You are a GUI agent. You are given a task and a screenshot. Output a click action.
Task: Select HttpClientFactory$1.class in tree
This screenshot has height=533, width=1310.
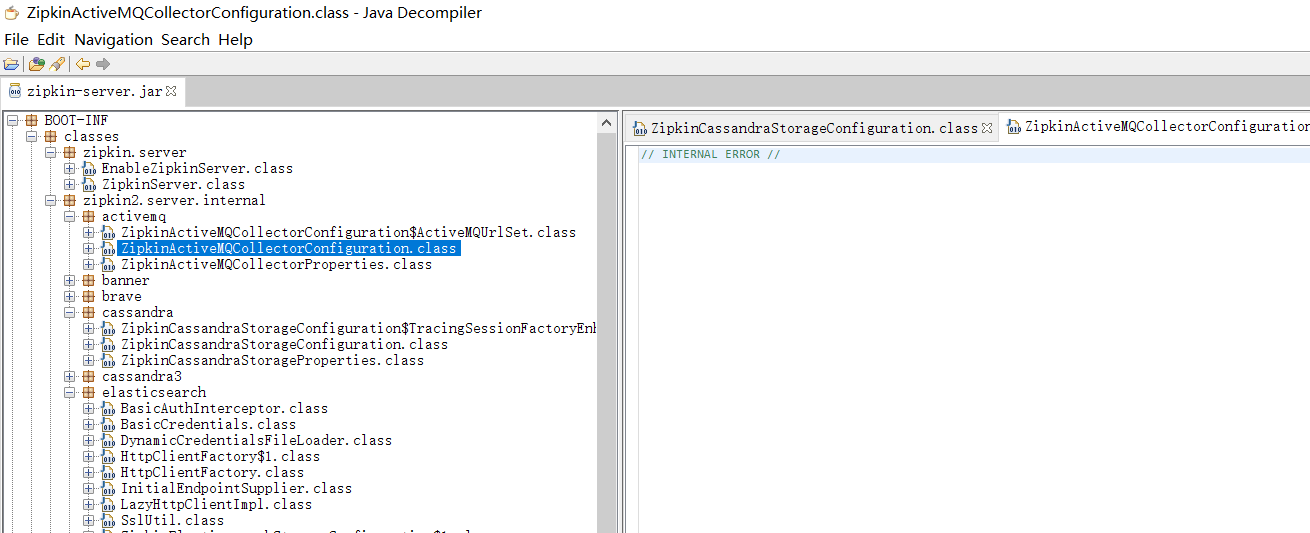220,456
